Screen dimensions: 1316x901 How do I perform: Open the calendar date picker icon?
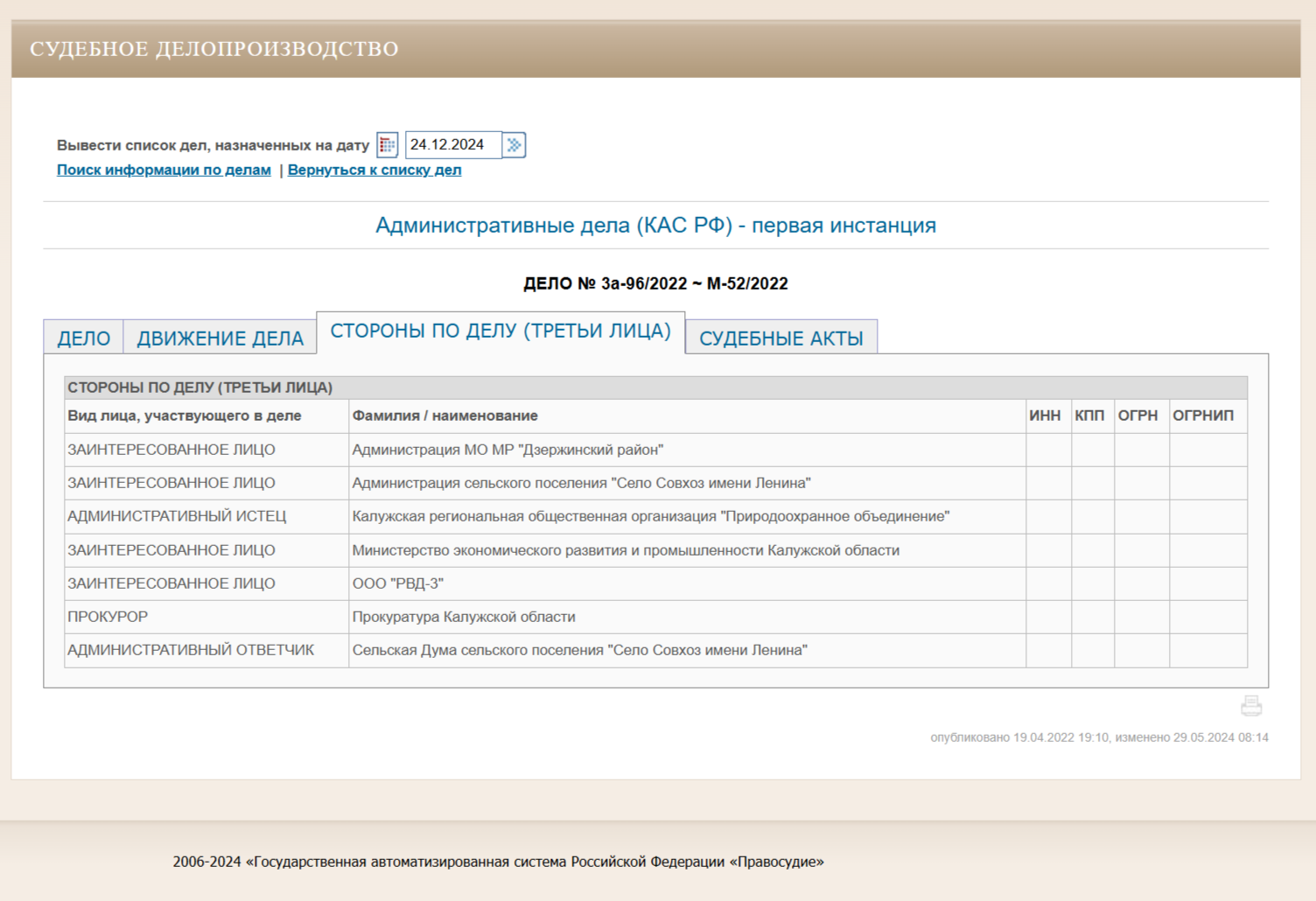click(387, 145)
